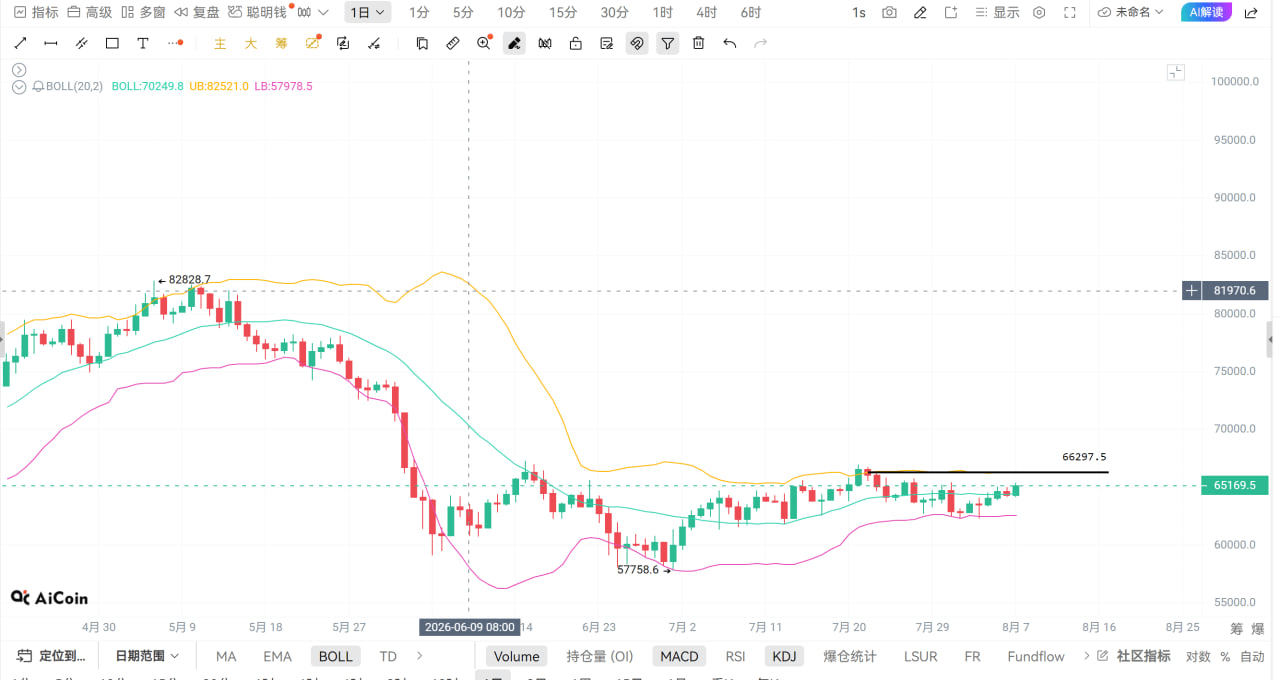
Task: Undo the last drawing action
Action: pyautogui.click(x=730, y=43)
